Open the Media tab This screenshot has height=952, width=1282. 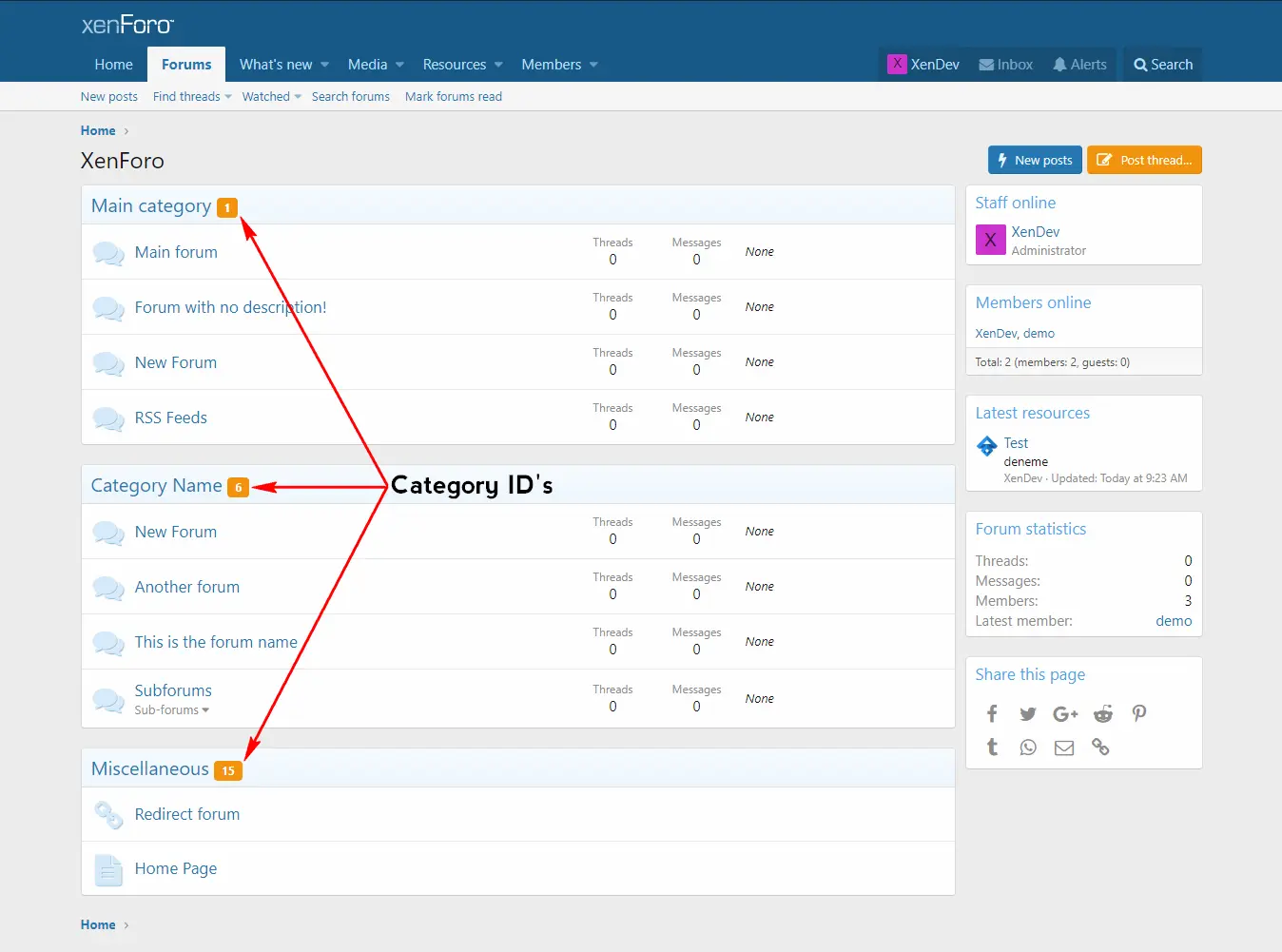(x=367, y=65)
